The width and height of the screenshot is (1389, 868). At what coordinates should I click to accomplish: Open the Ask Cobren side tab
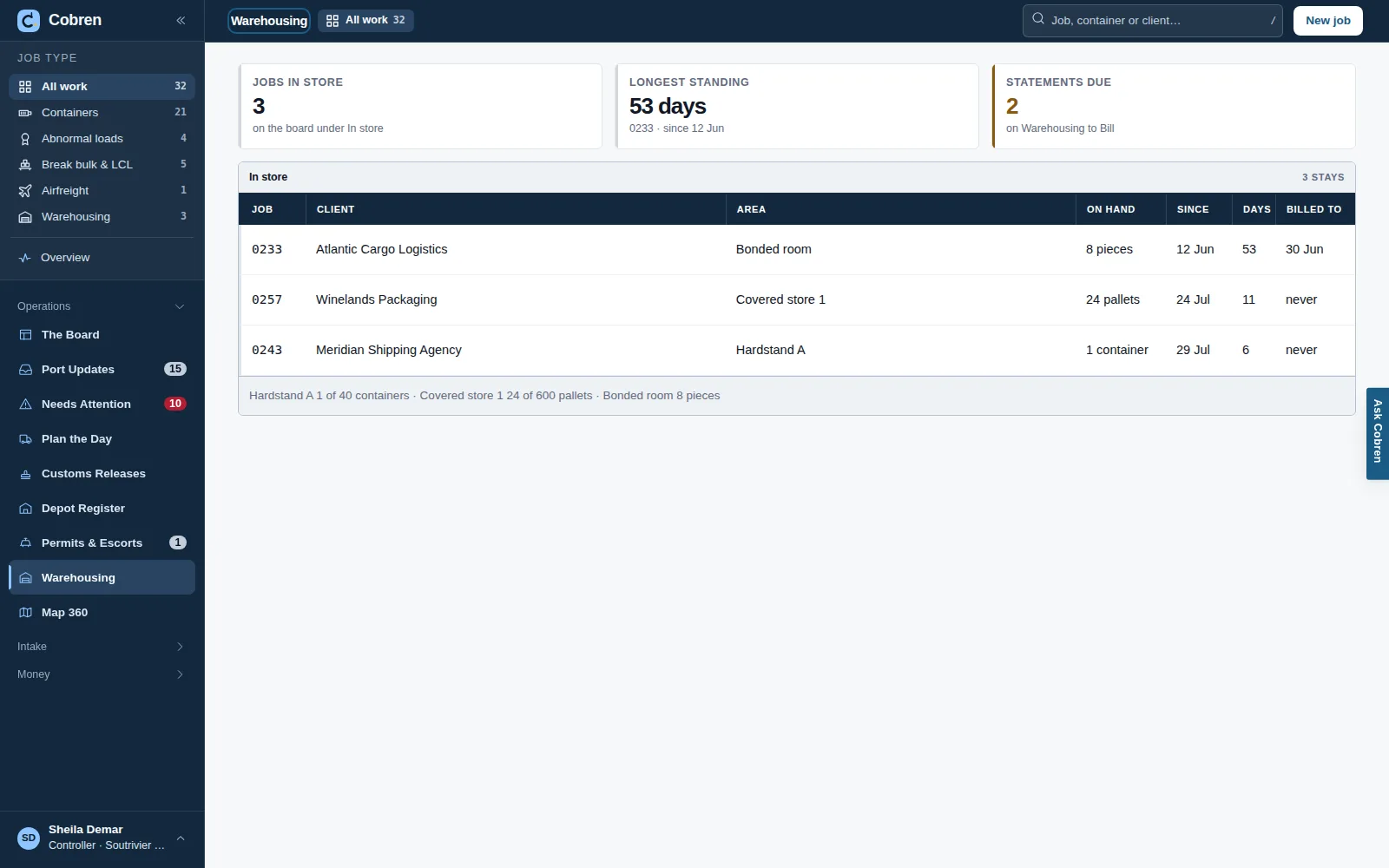click(1378, 434)
